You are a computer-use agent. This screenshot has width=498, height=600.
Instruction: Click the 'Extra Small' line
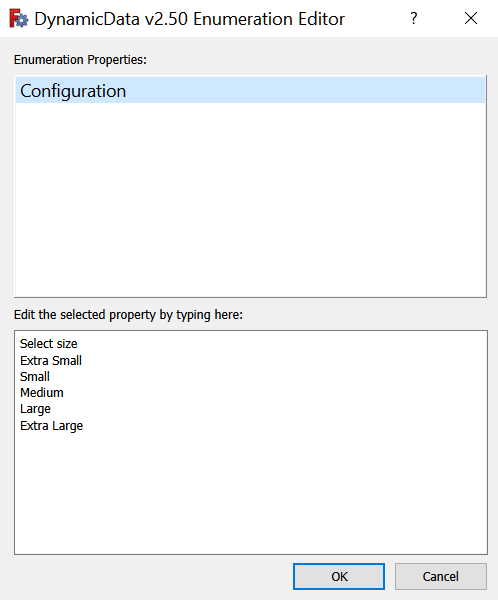point(51,360)
